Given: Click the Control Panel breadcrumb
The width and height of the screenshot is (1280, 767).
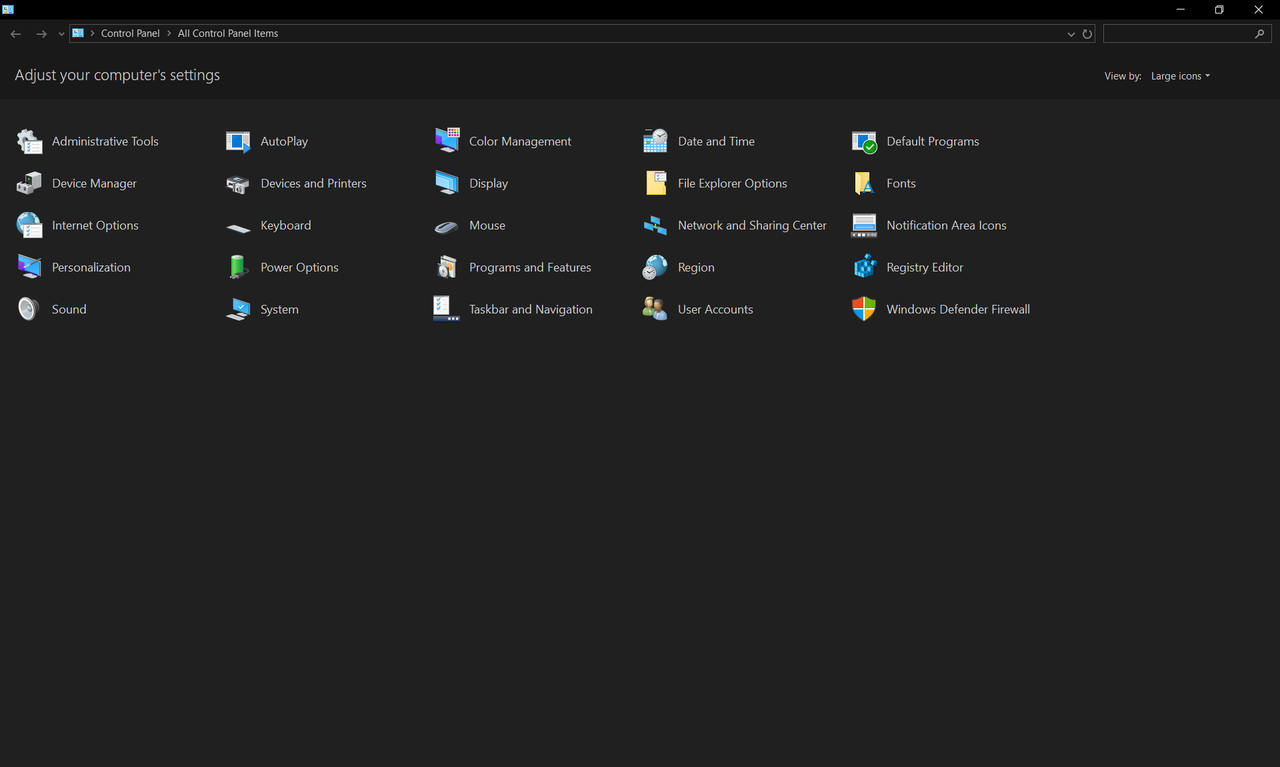Looking at the screenshot, I should (130, 33).
